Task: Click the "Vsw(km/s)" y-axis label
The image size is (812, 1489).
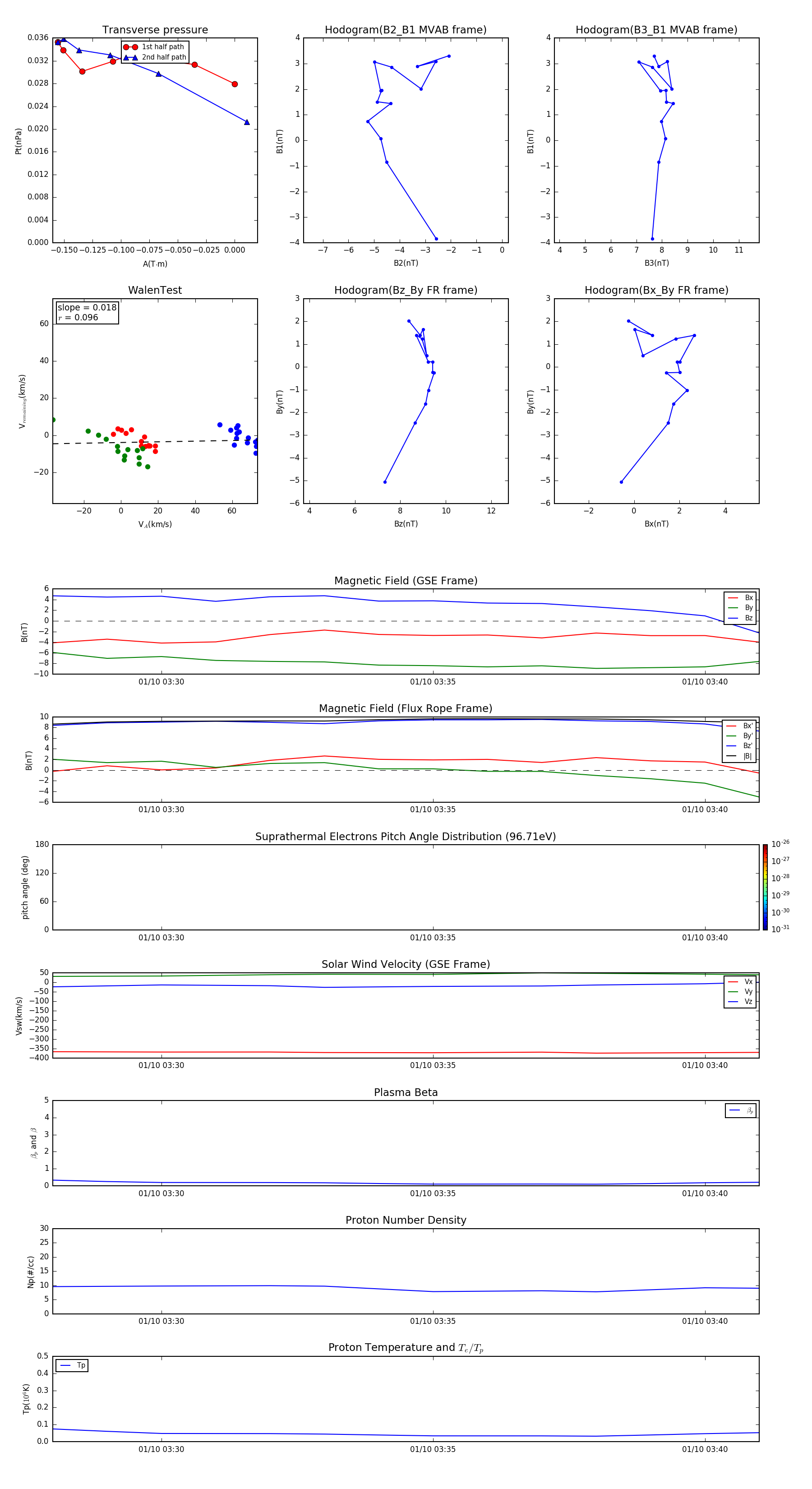Action: pos(18,1016)
